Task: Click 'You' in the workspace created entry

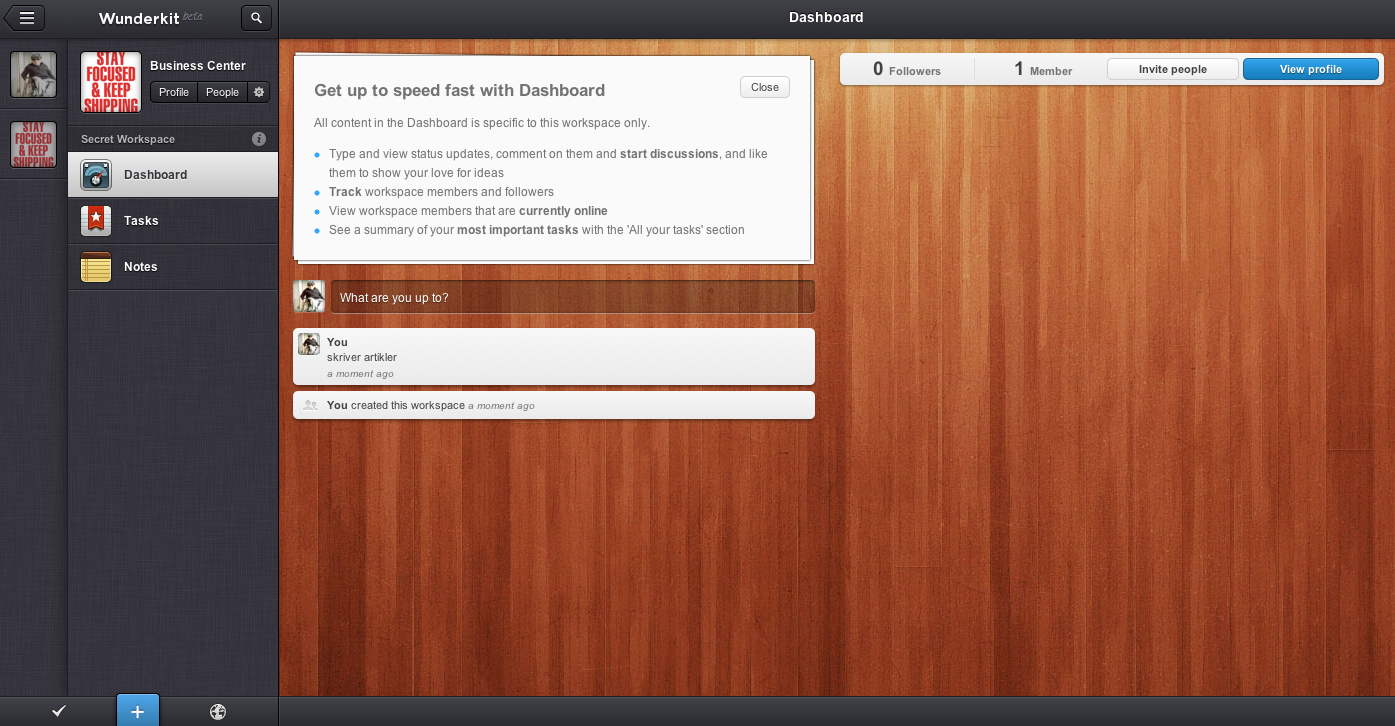Action: tap(337, 405)
